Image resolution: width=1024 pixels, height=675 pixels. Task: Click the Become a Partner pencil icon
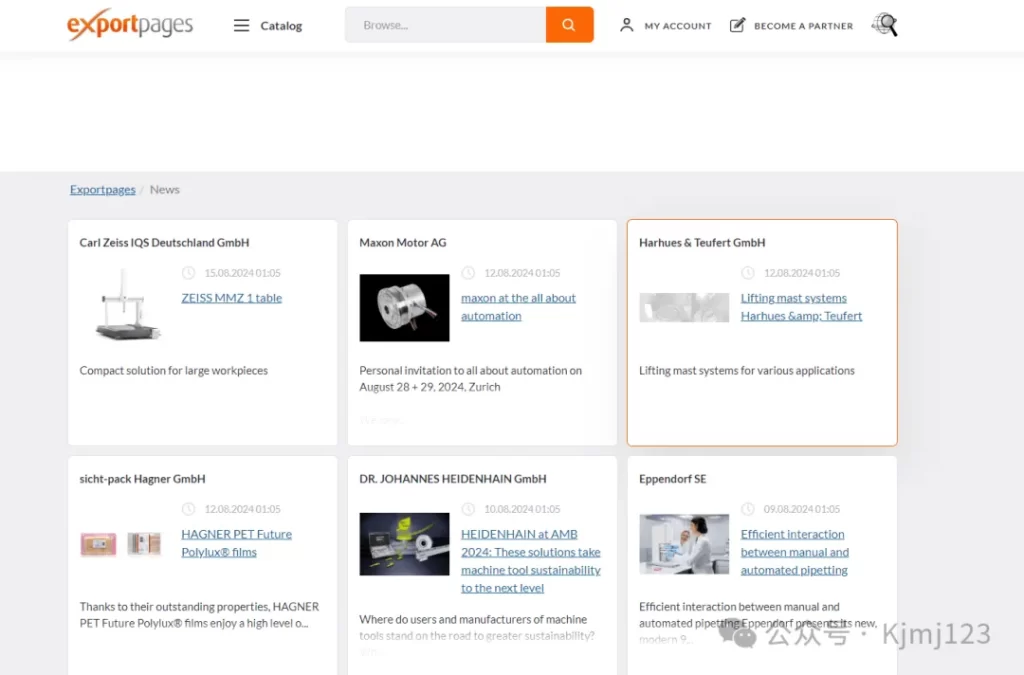(x=737, y=25)
